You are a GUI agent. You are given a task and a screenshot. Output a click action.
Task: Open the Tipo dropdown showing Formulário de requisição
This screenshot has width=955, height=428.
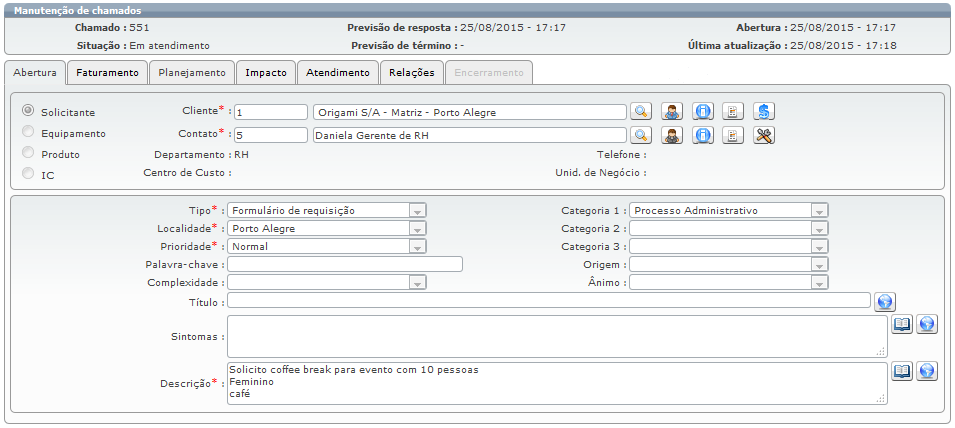coord(327,211)
